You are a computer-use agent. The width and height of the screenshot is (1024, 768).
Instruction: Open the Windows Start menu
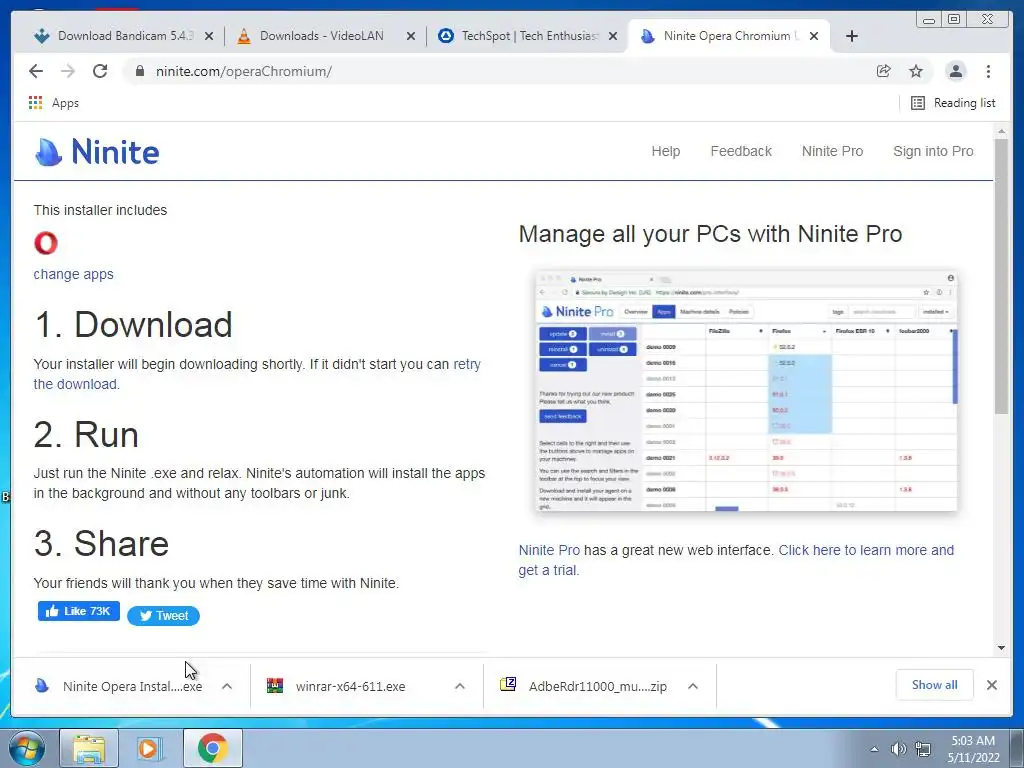pyautogui.click(x=25, y=748)
